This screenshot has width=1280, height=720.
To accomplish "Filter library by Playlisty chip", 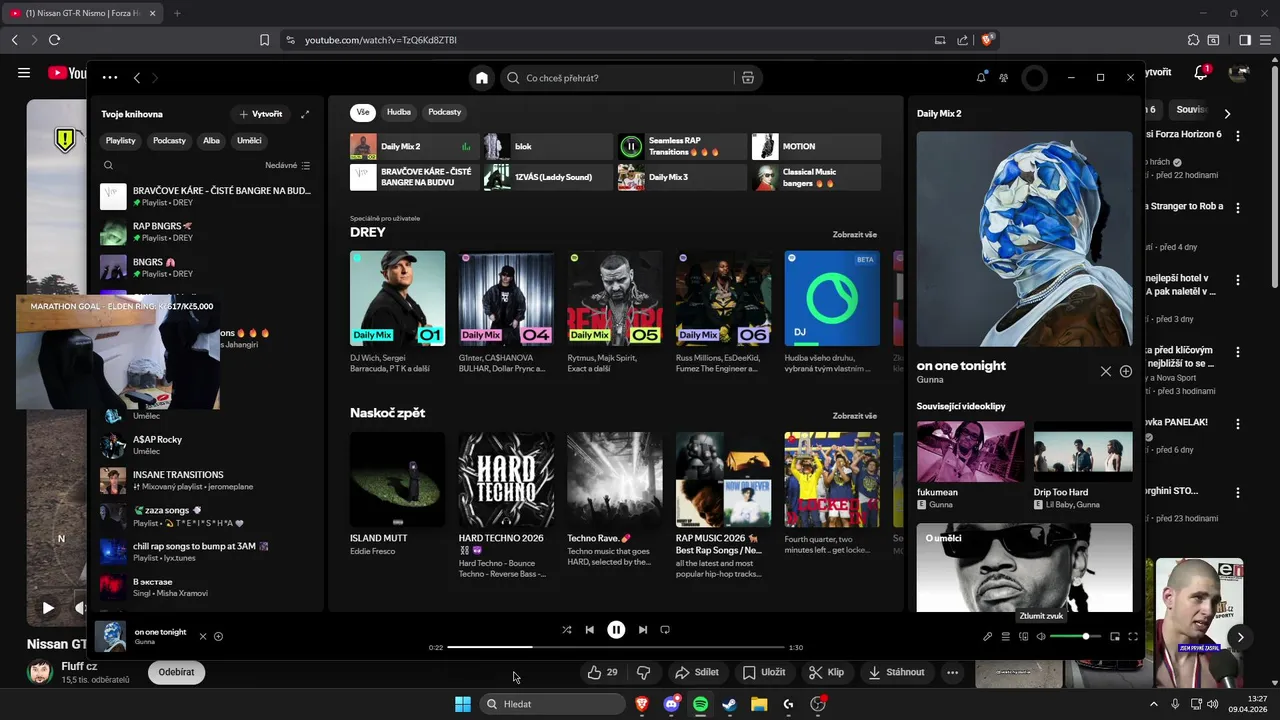I will [121, 141].
